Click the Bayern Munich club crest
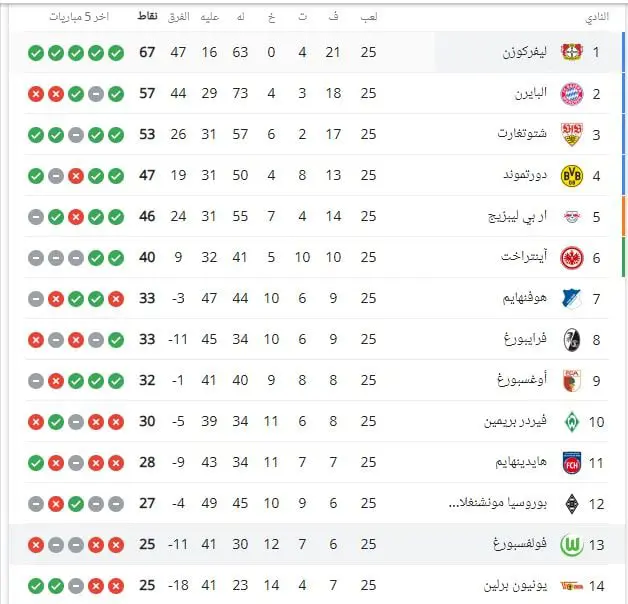The width and height of the screenshot is (628, 604). coord(572,94)
